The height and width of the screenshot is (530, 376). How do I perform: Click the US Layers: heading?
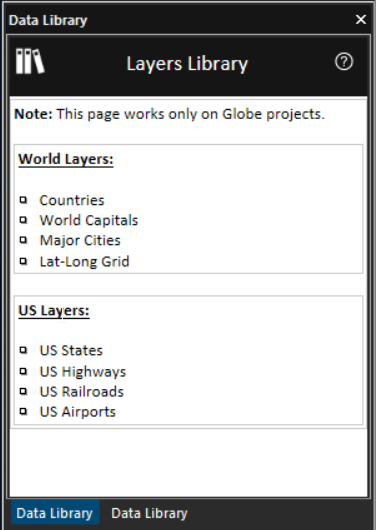click(x=54, y=311)
